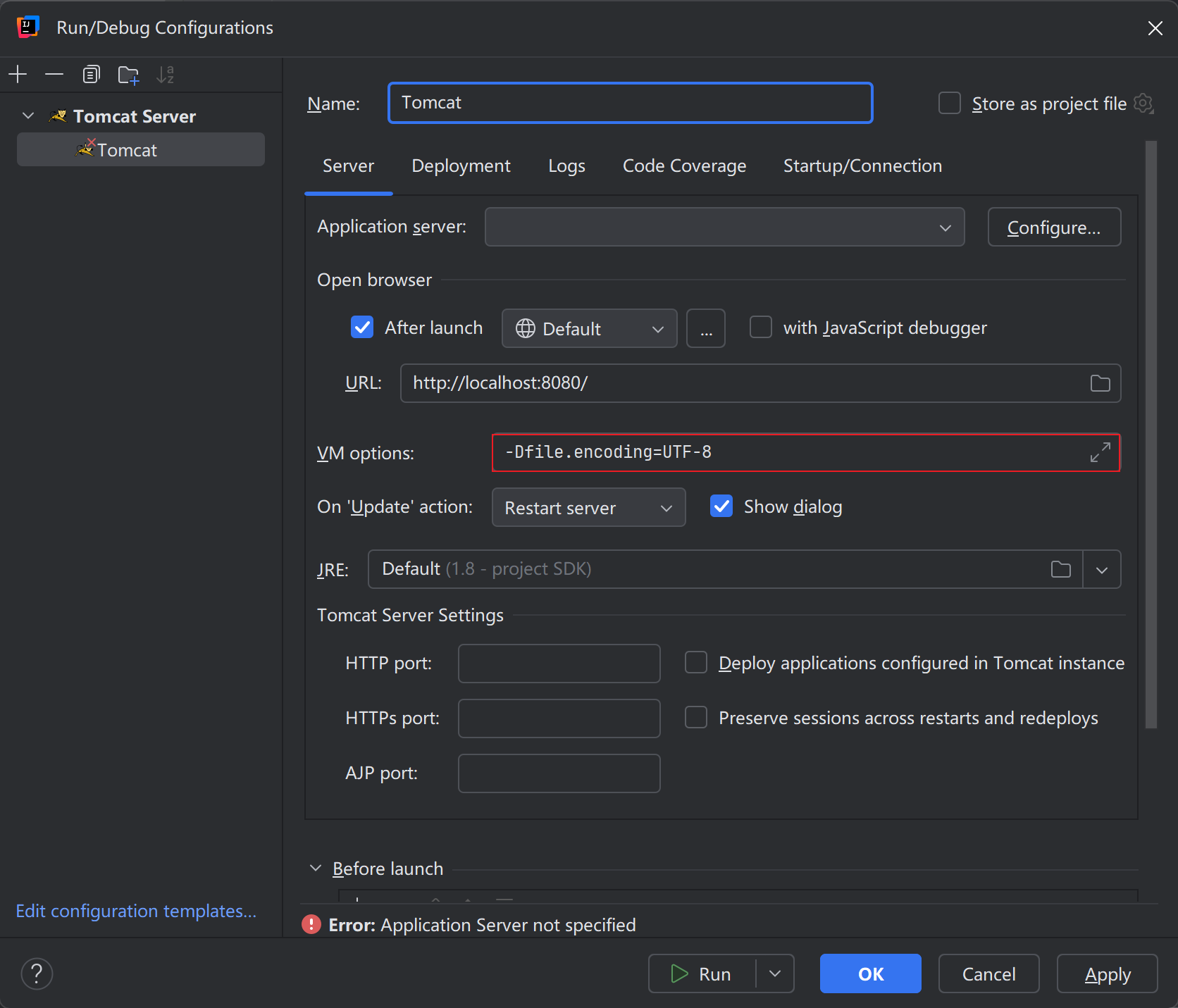Image resolution: width=1178 pixels, height=1008 pixels.
Task: Switch to the Server tab
Action: (348, 166)
